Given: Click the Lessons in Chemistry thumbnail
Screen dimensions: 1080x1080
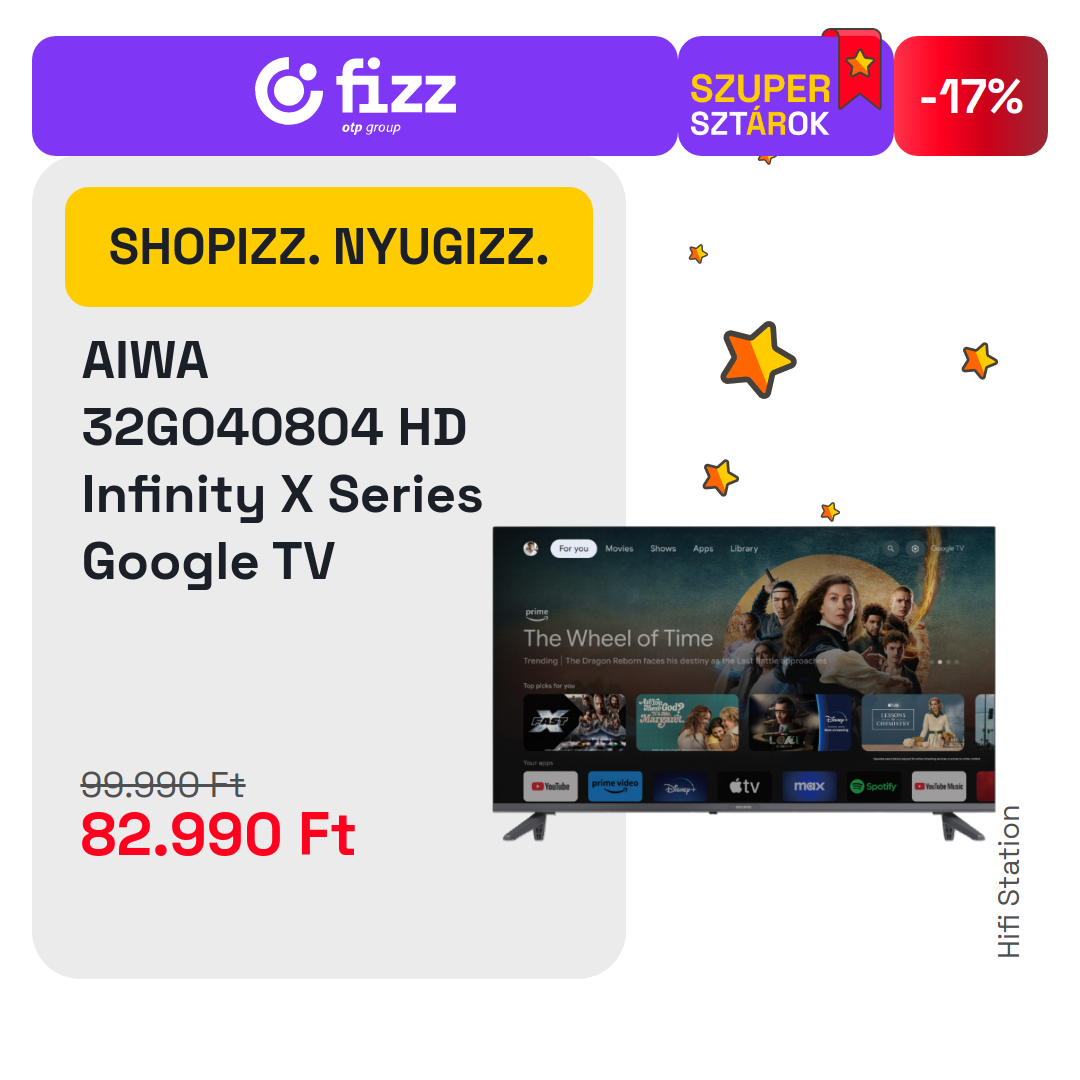Looking at the screenshot, I should [913, 722].
